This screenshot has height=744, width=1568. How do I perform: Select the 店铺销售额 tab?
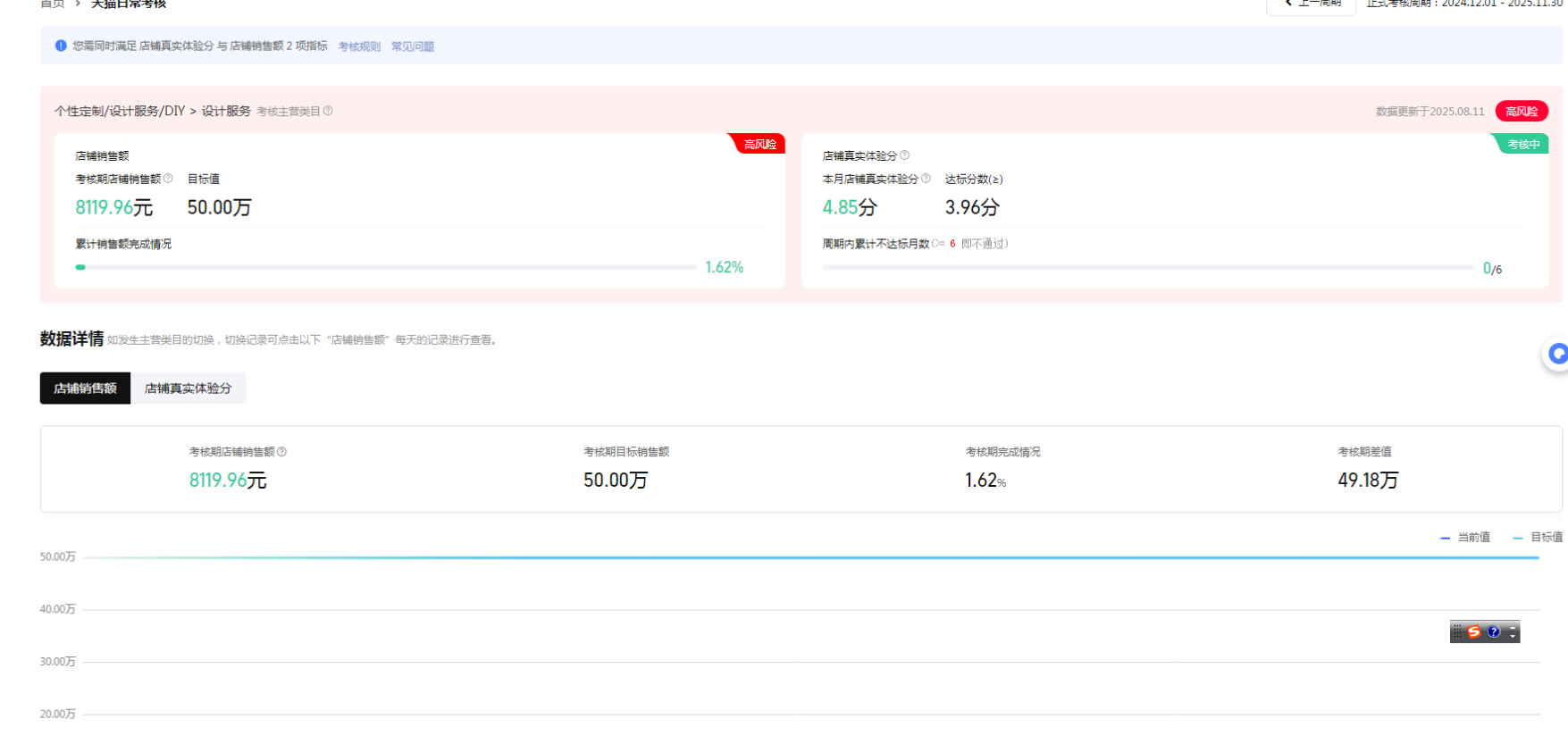tap(85, 389)
